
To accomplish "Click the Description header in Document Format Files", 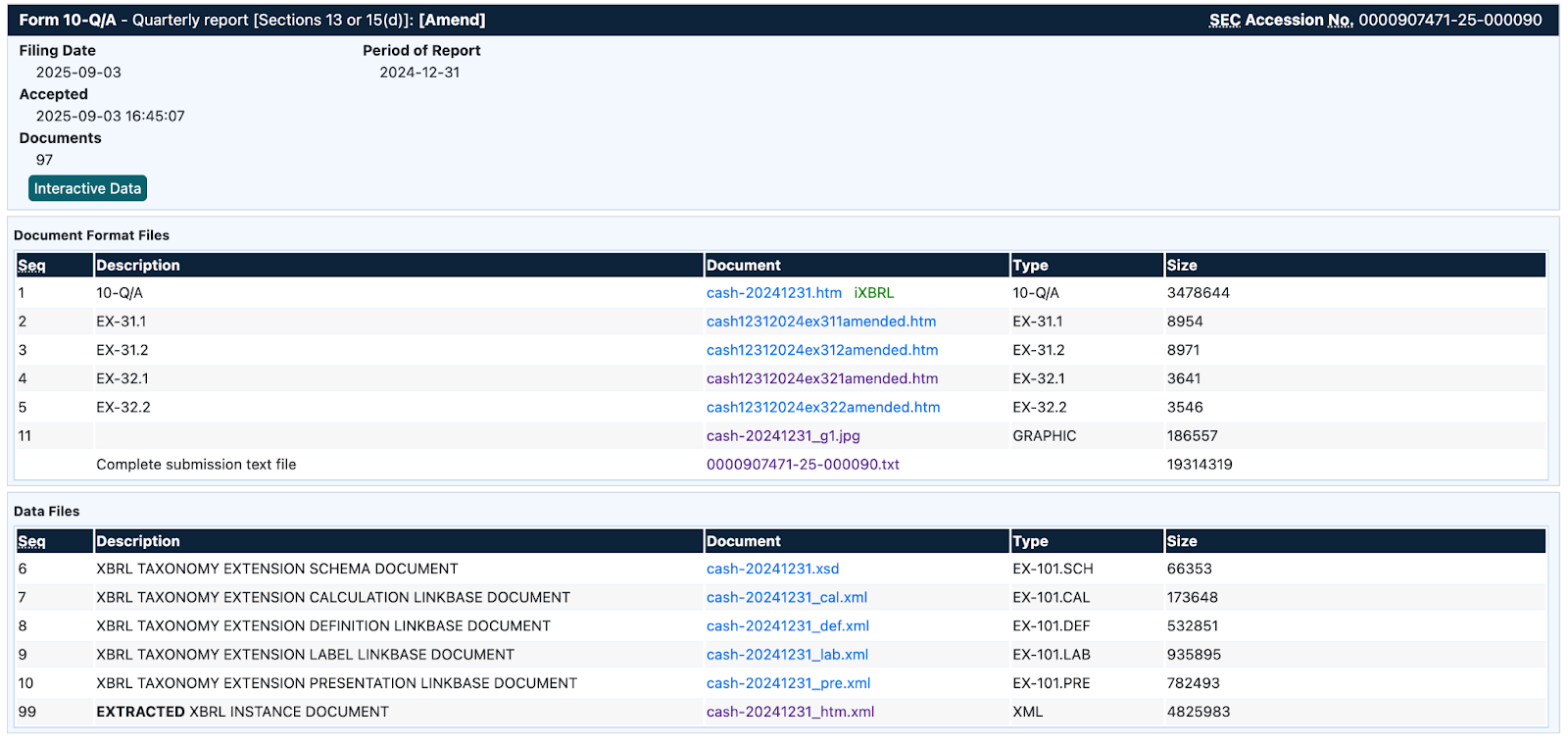I will pyautogui.click(x=137, y=266).
